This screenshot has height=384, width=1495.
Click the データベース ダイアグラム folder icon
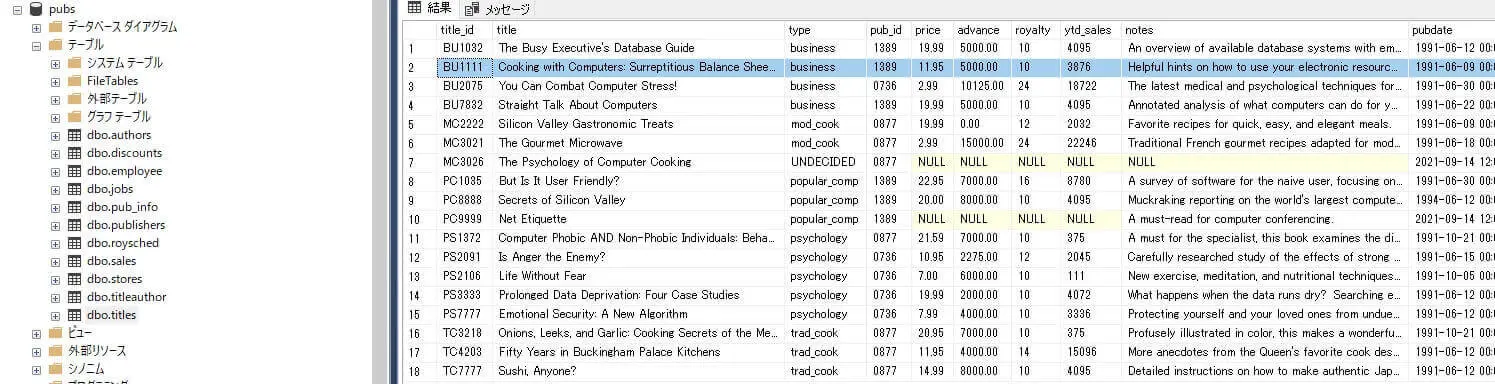(55, 27)
